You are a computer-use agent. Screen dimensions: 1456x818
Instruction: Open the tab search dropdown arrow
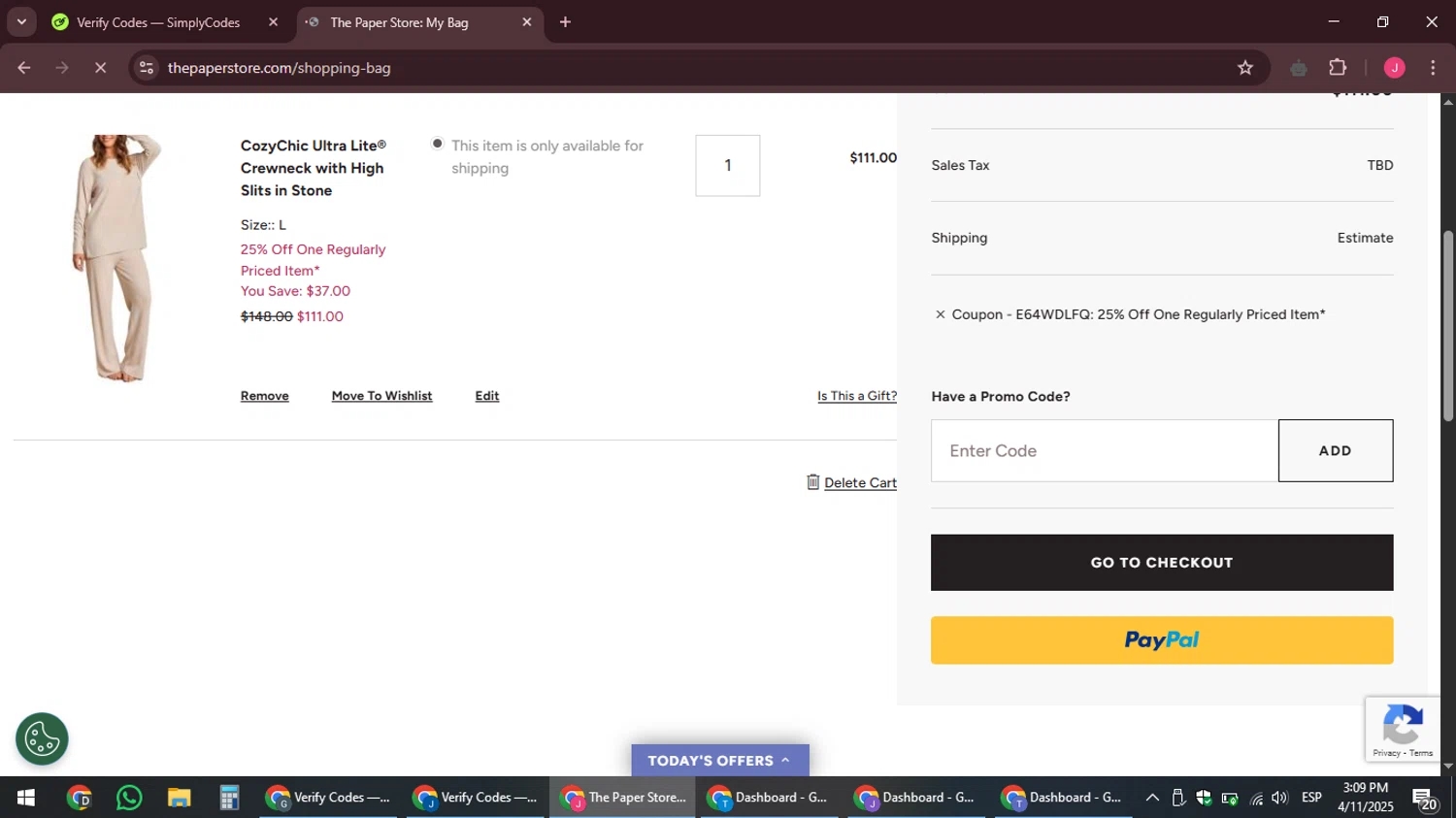[21, 21]
